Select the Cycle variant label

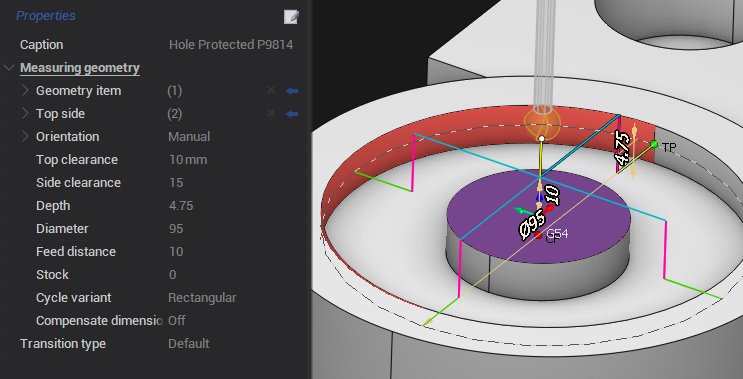pos(73,298)
